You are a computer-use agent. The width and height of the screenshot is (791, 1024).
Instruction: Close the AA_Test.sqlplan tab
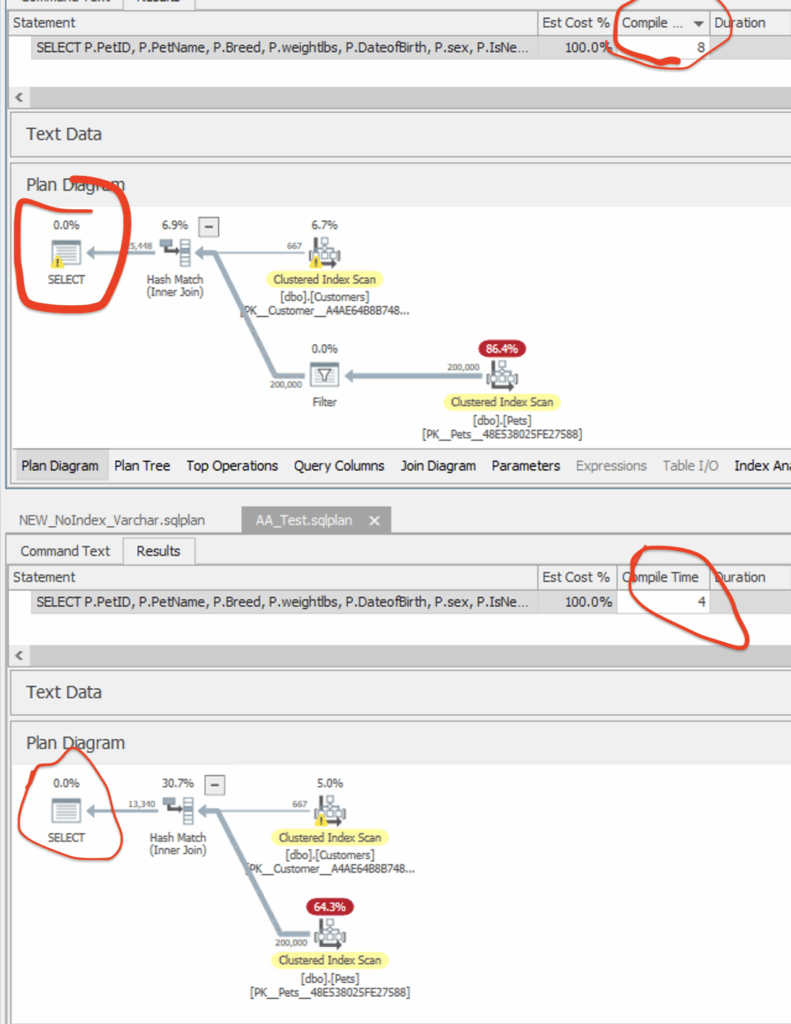(375, 520)
